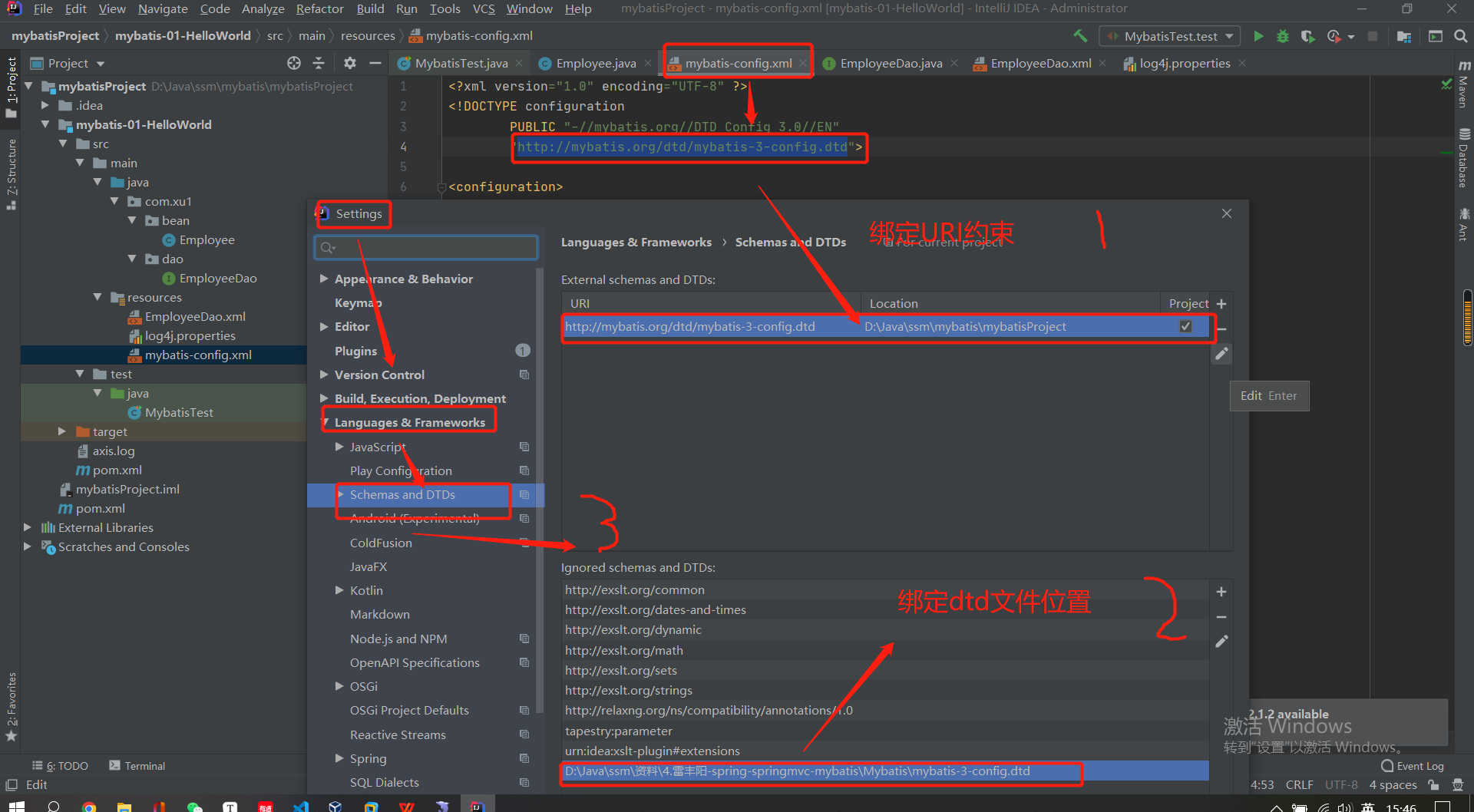
Task: Select pom.xml under mybatis-01-HelloWorld
Action: 117,470
